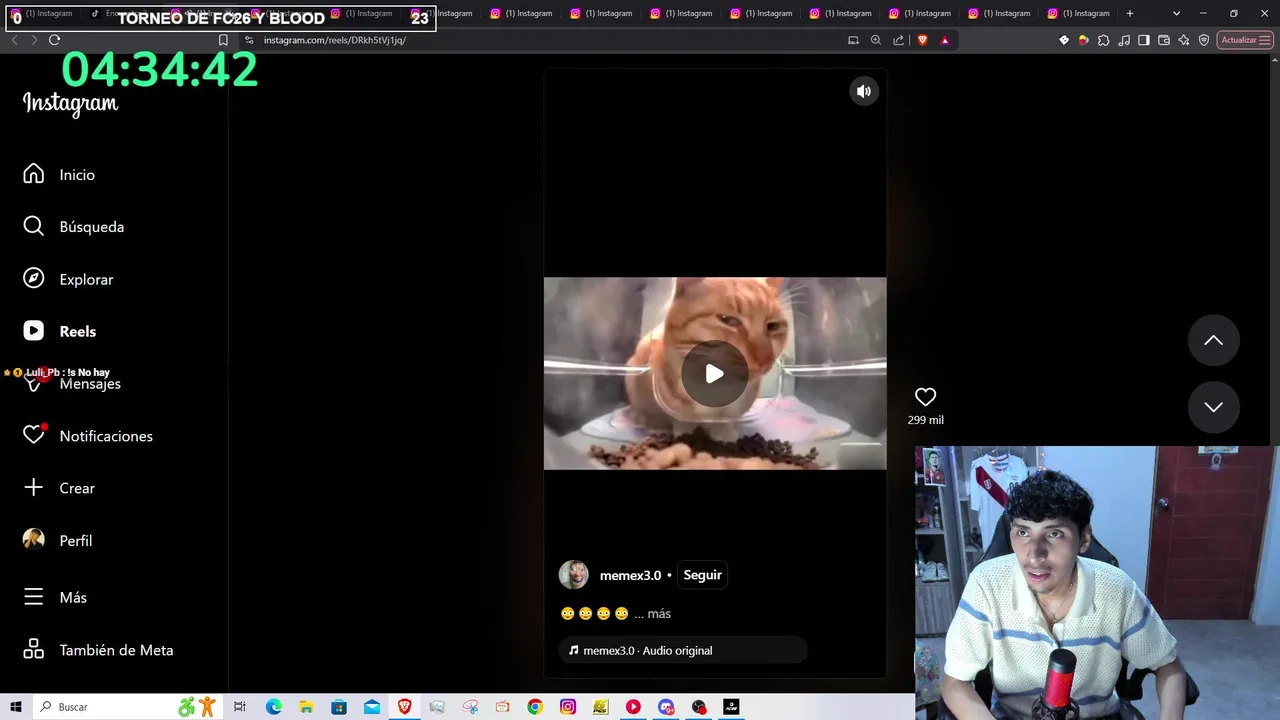The width and height of the screenshot is (1280, 720).
Task: Launch Microsoft Edge from taskbar
Action: click(x=273, y=707)
